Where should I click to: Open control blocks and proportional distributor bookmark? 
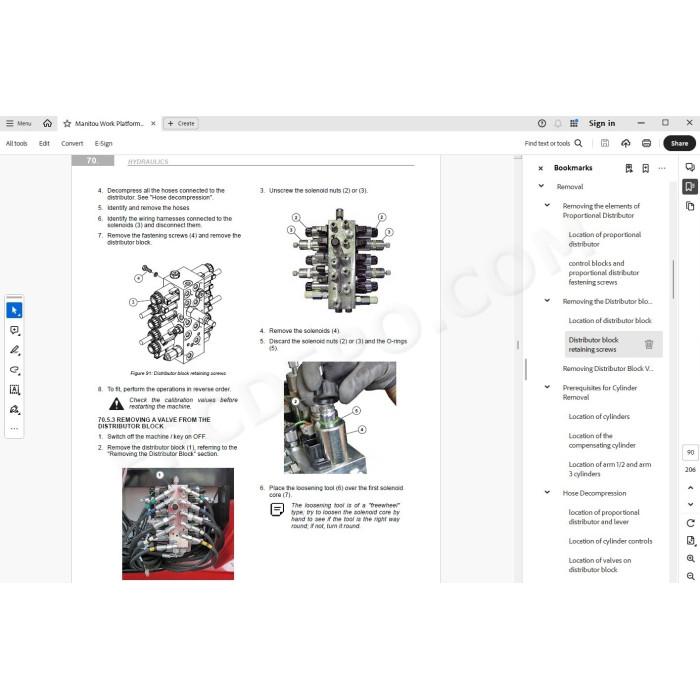pyautogui.click(x=604, y=273)
